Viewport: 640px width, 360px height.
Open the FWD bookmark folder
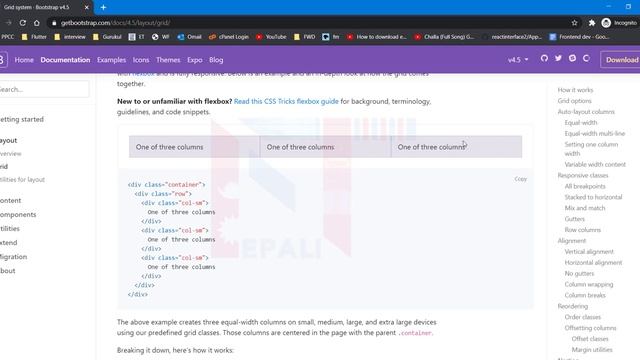coord(304,37)
